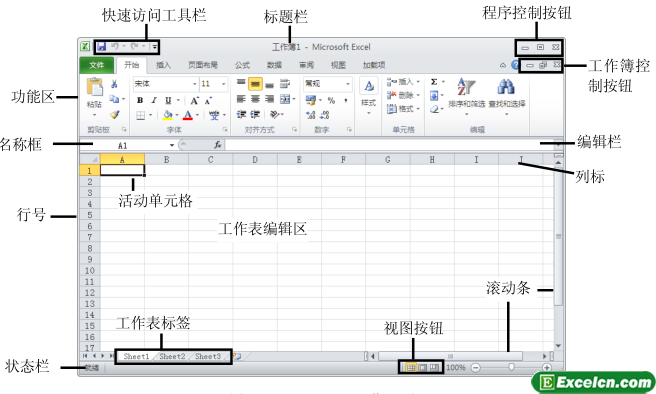
Task: Open the 常规 number format dropdown
Action: click(x=348, y=84)
